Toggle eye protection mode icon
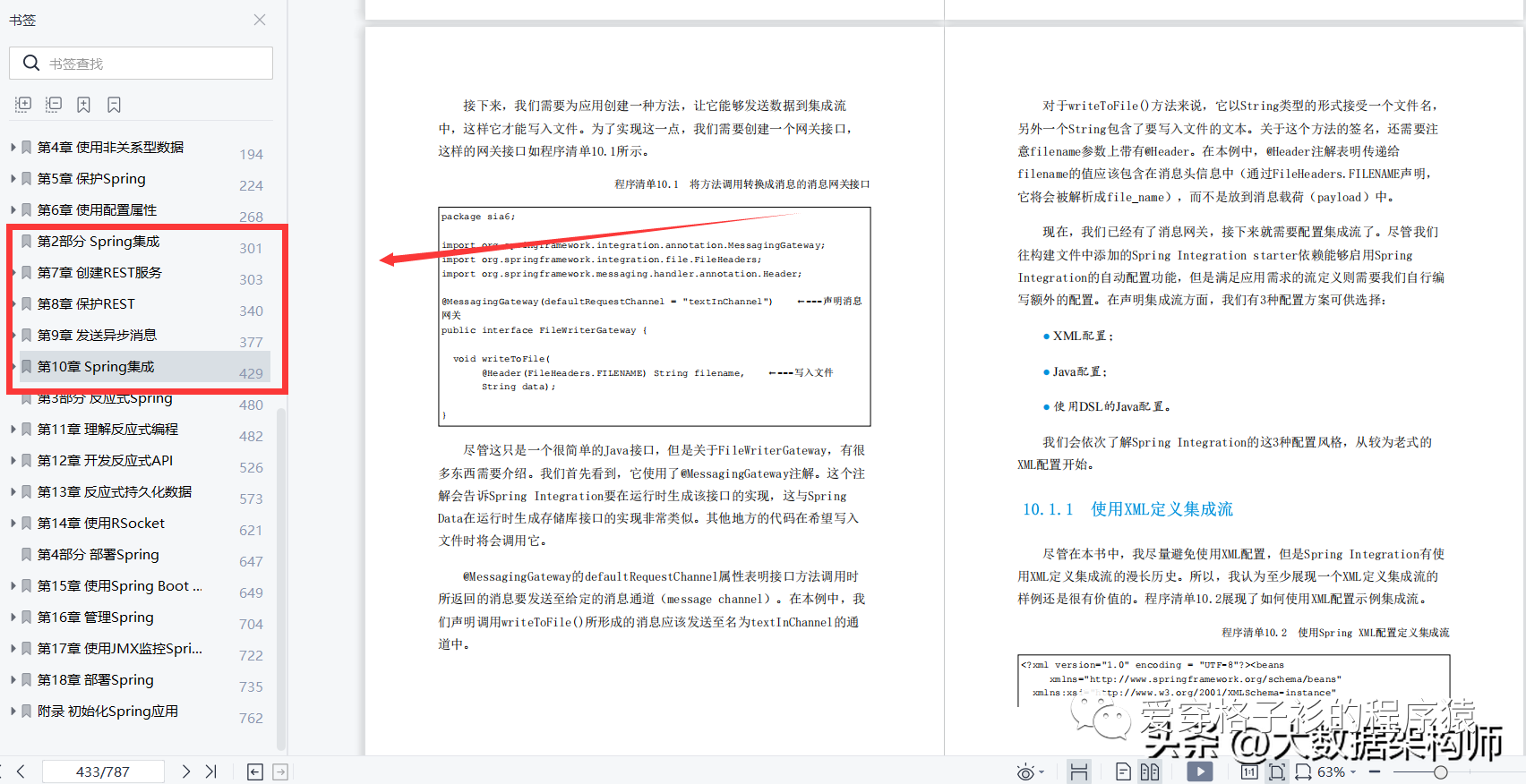Image resolution: width=1526 pixels, height=784 pixels. point(1026,771)
